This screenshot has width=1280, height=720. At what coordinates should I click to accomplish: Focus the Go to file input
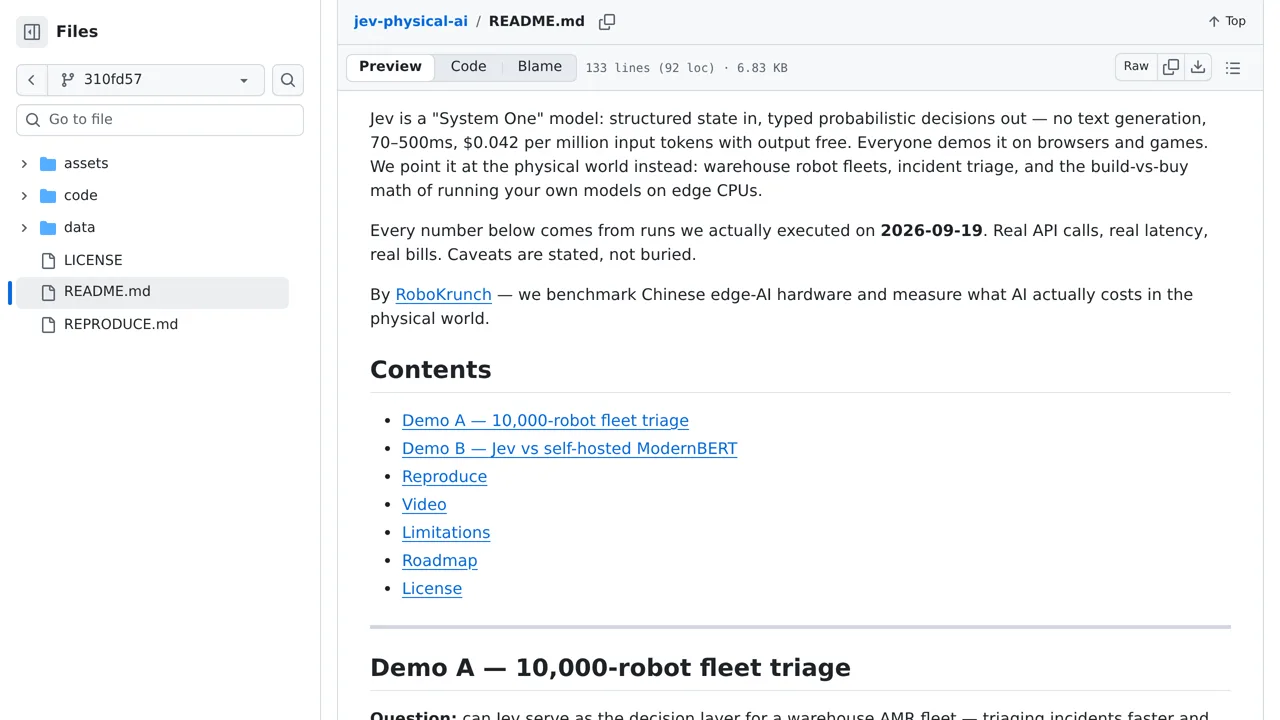(x=160, y=120)
